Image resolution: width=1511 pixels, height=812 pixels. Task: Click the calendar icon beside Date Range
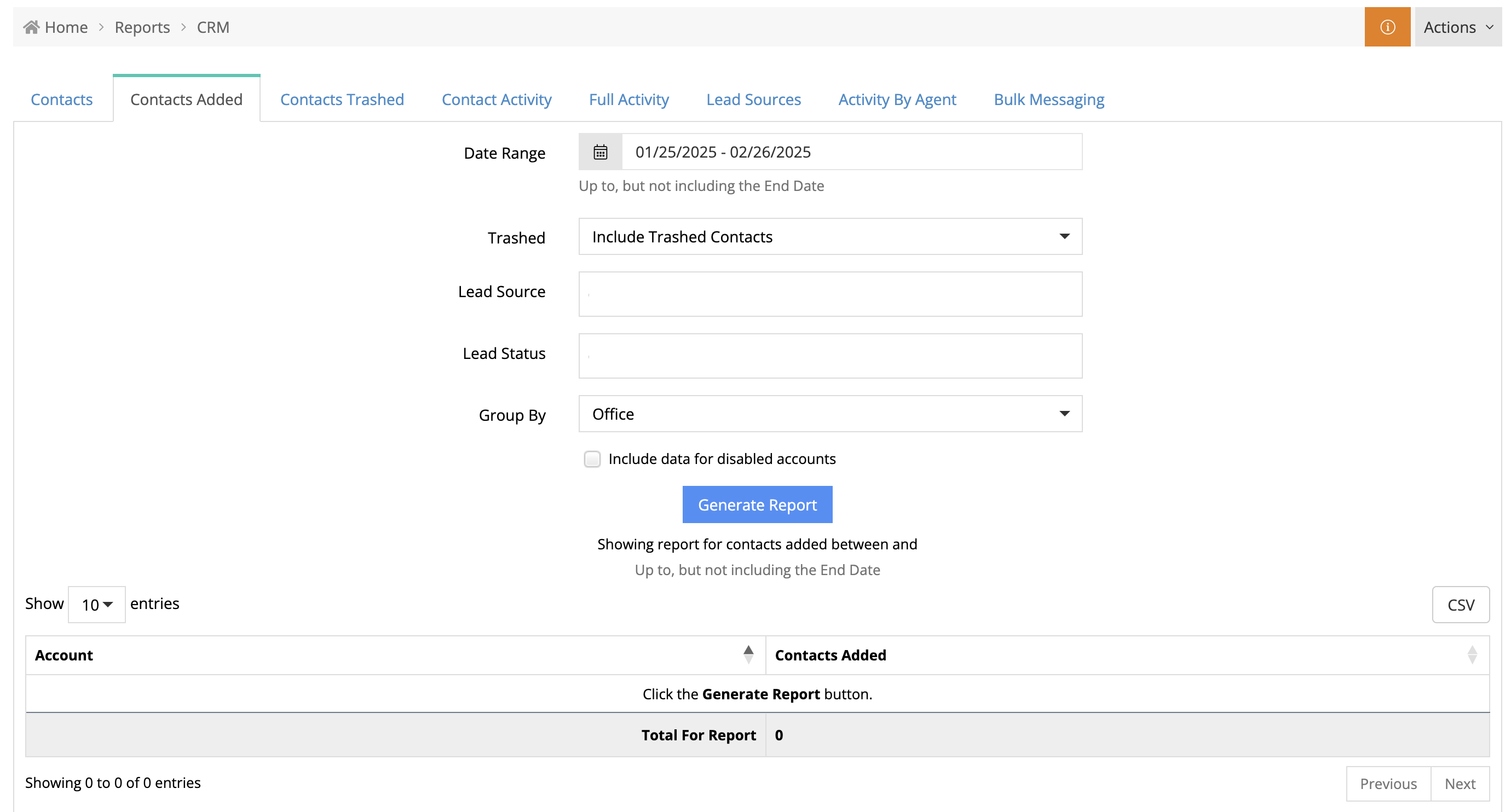(x=600, y=153)
